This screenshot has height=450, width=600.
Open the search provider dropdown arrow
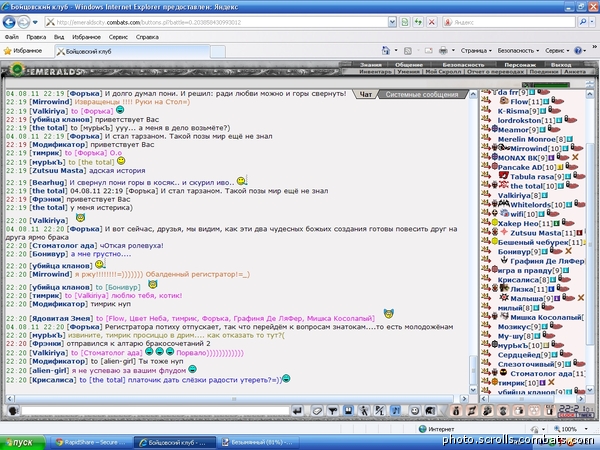592,22
